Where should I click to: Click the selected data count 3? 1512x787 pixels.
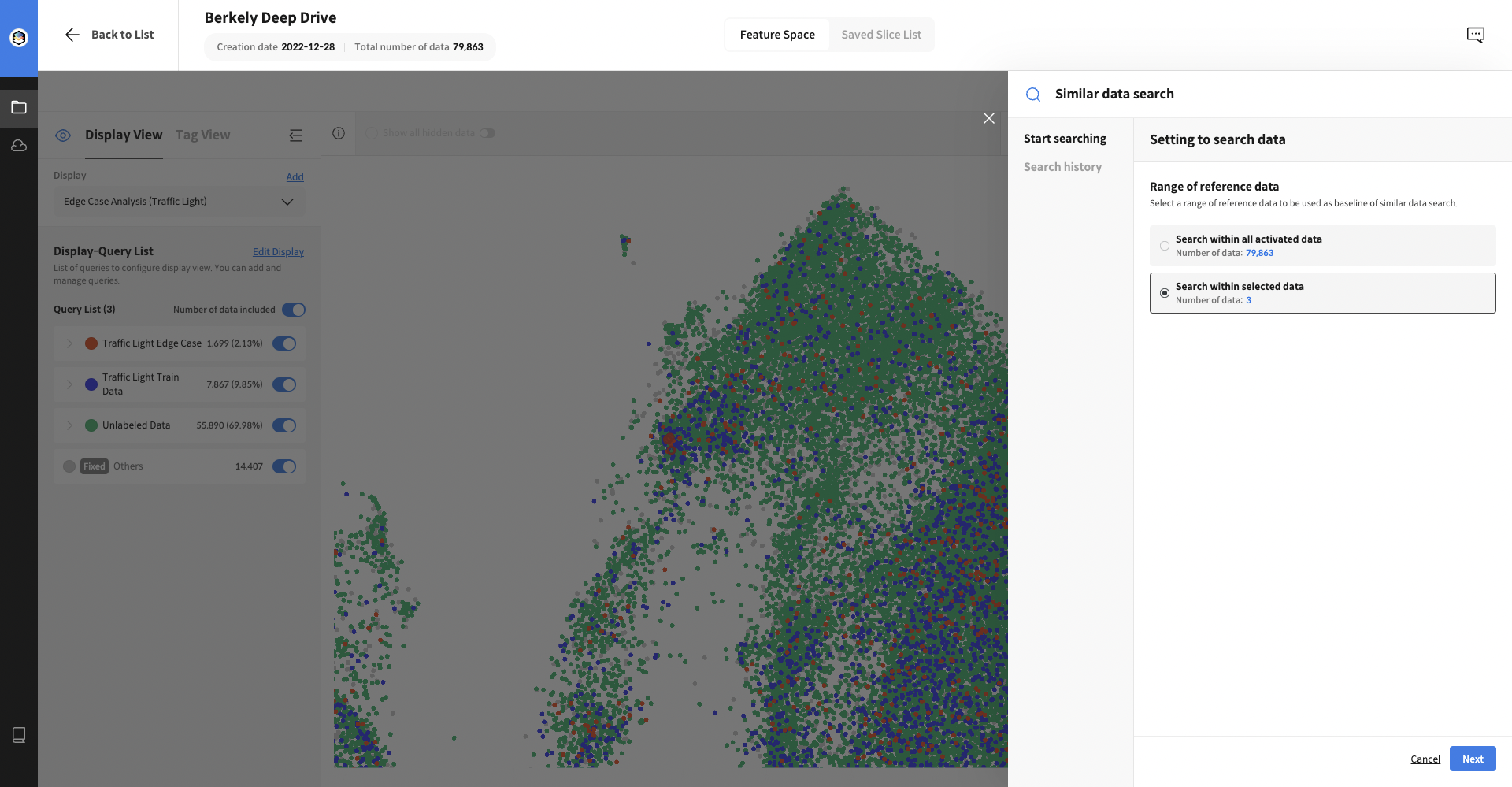click(x=1248, y=300)
